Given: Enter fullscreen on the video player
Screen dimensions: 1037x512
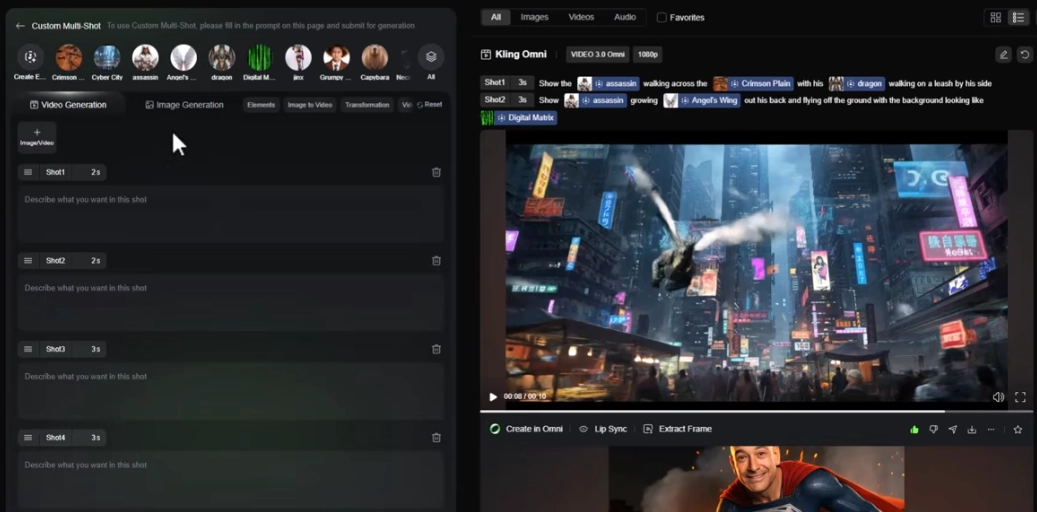Looking at the screenshot, I should [x=1020, y=397].
